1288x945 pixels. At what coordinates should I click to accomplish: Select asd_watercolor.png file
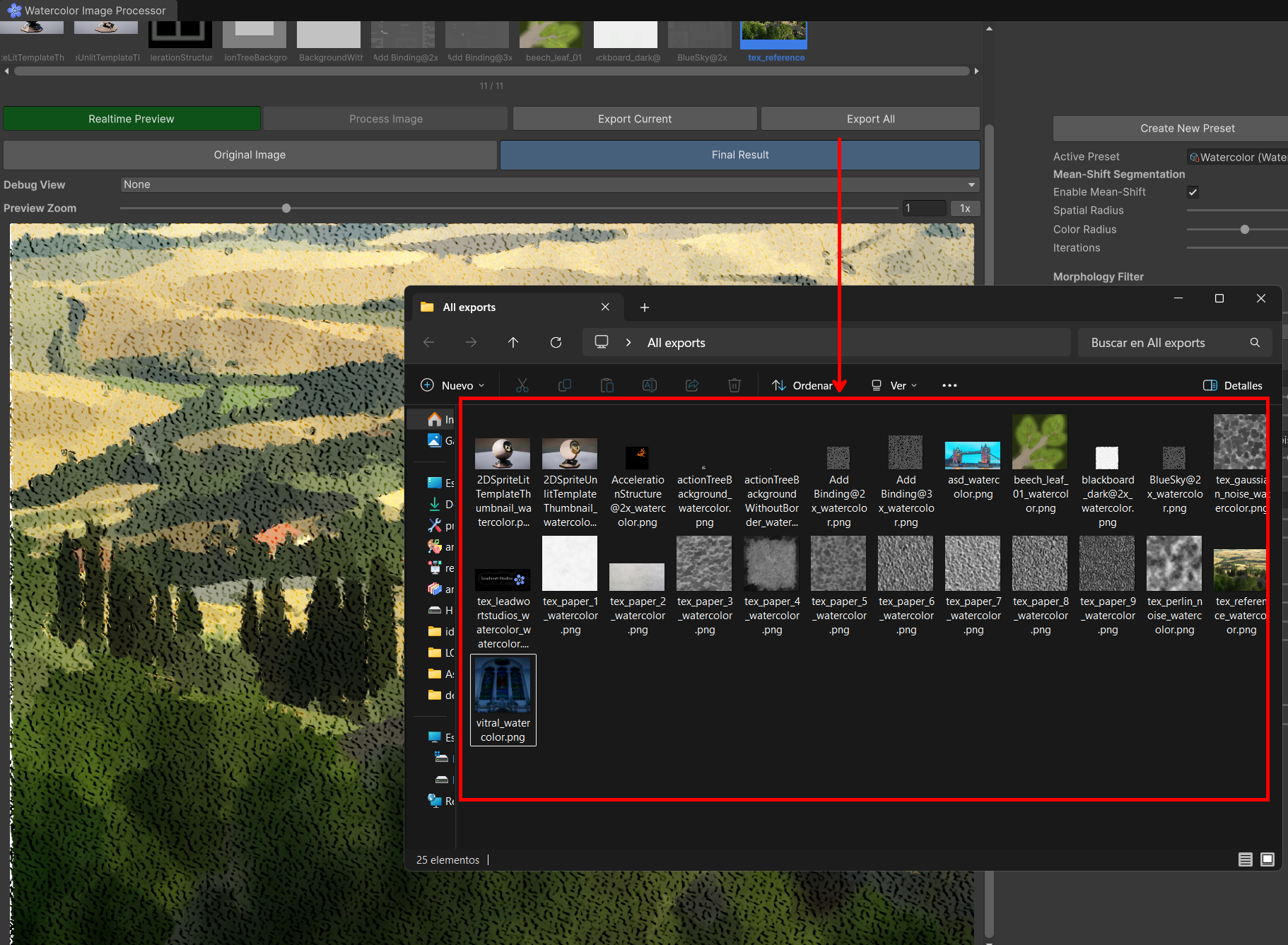point(973,470)
